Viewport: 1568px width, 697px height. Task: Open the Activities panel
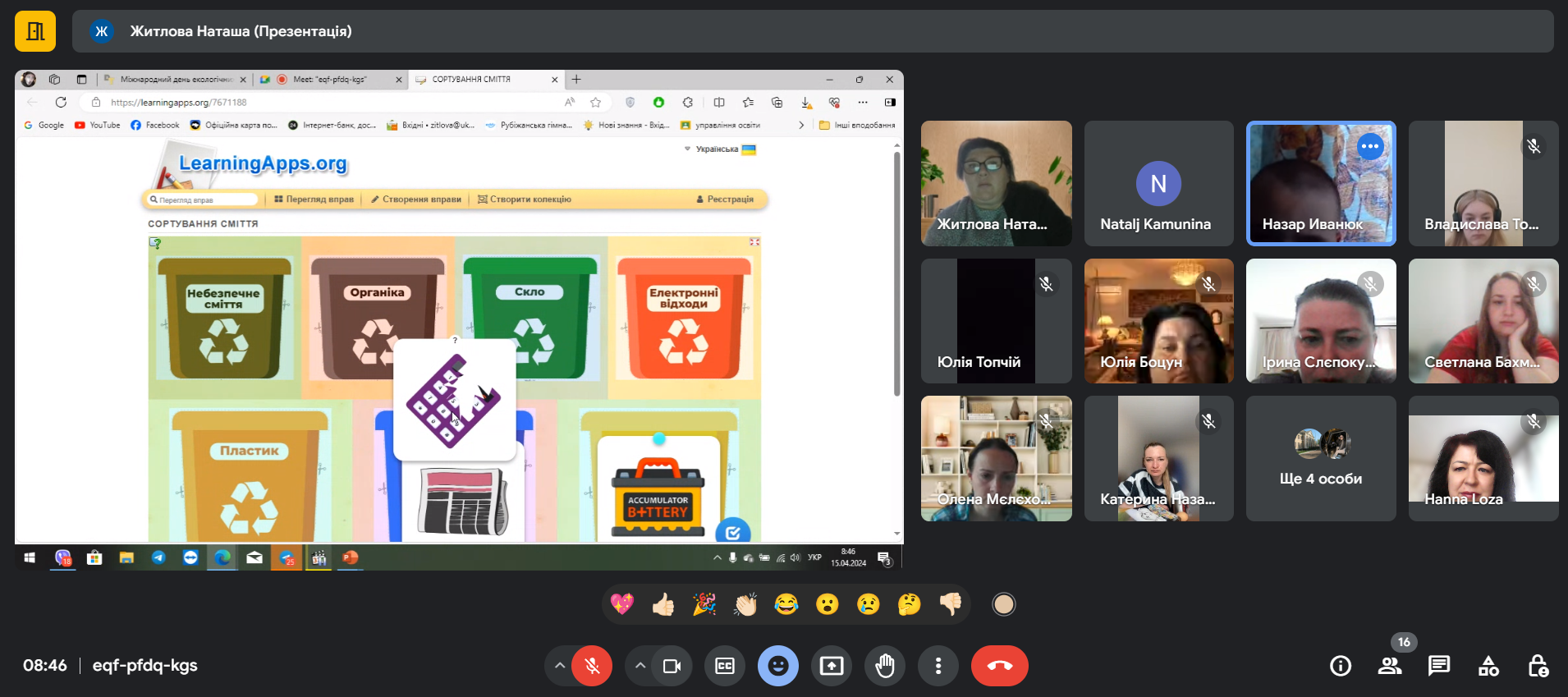click(1488, 666)
